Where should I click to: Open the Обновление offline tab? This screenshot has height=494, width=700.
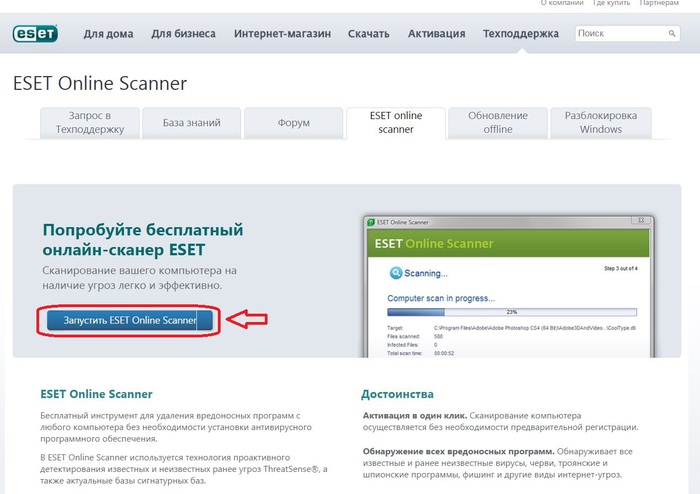[498, 123]
